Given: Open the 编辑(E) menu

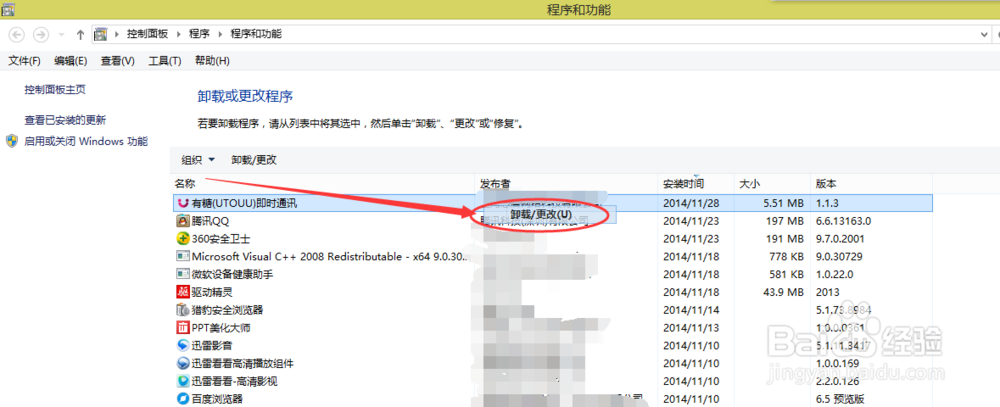Looking at the screenshot, I should coord(71,61).
